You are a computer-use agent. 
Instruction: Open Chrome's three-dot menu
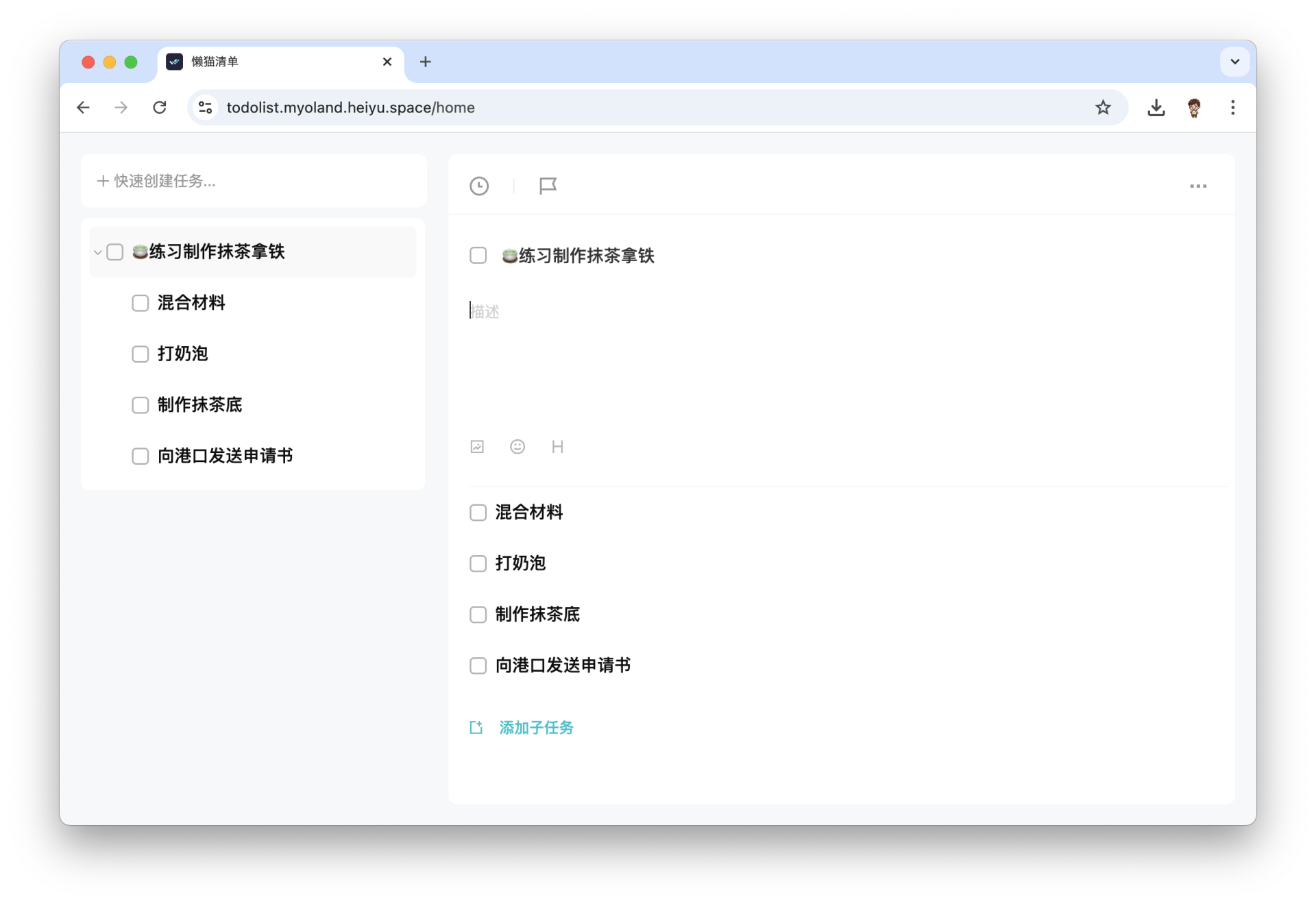pos(1232,108)
